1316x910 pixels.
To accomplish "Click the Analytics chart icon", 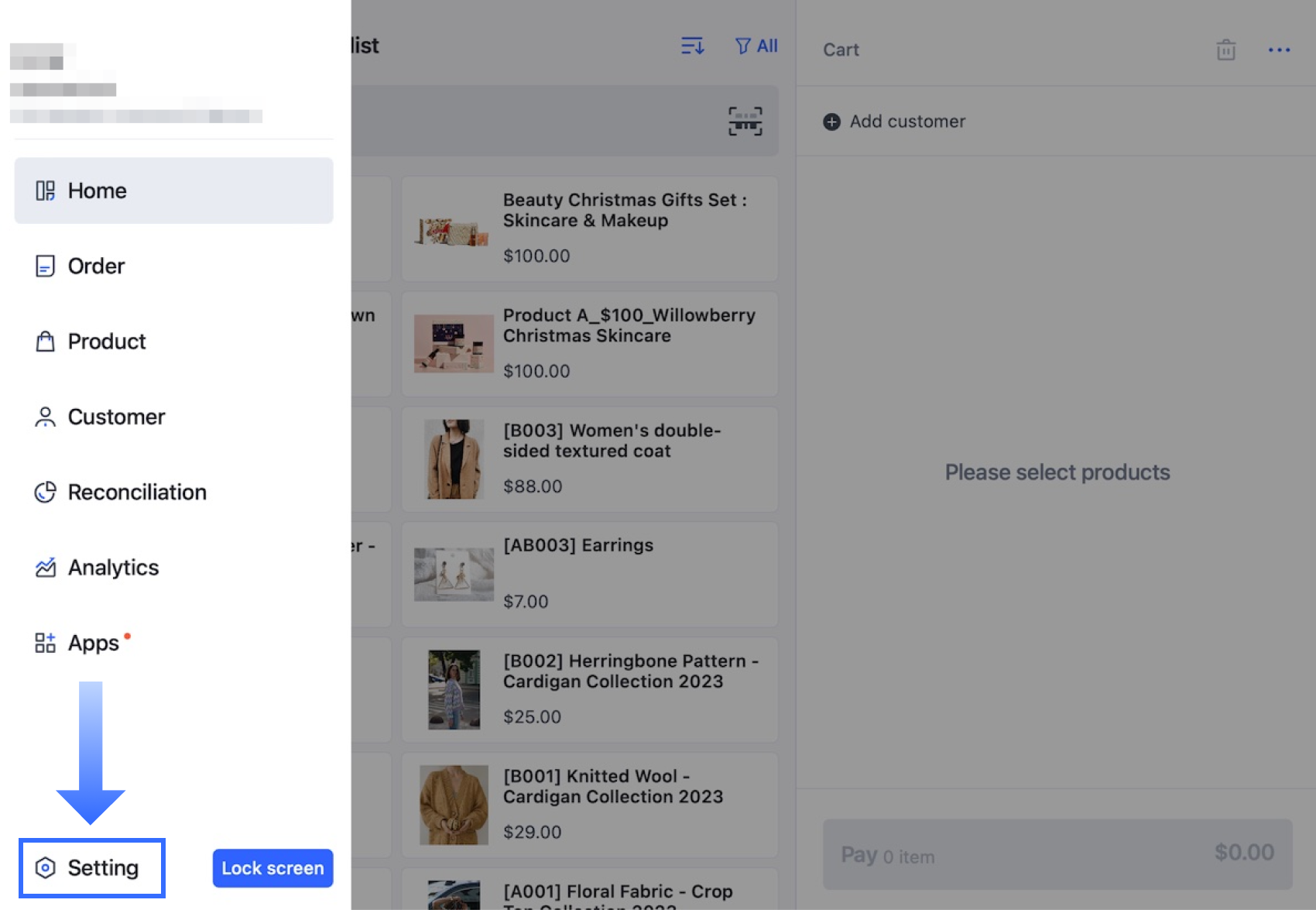I will (x=45, y=568).
